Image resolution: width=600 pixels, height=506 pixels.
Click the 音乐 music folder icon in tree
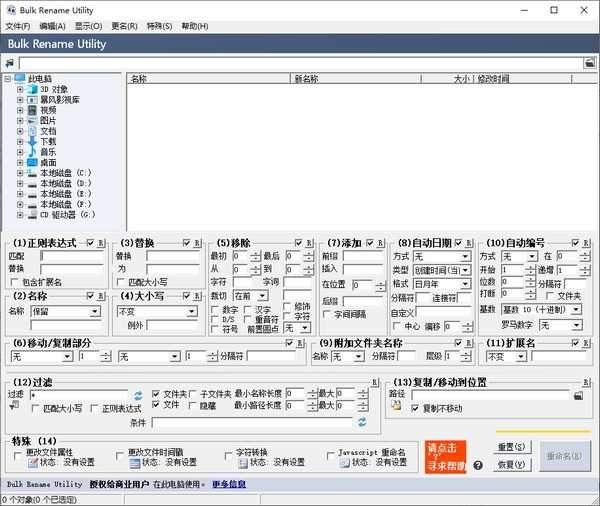pyautogui.click(x=31, y=152)
